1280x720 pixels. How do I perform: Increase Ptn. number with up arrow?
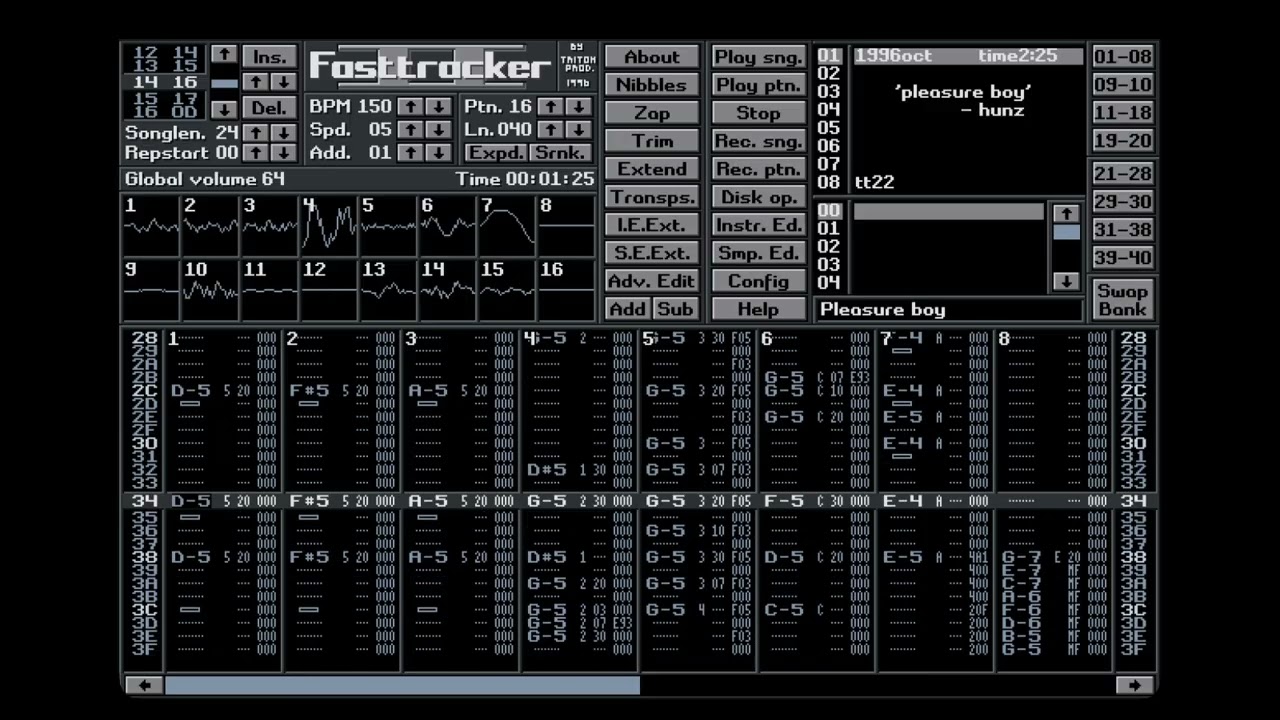click(550, 106)
